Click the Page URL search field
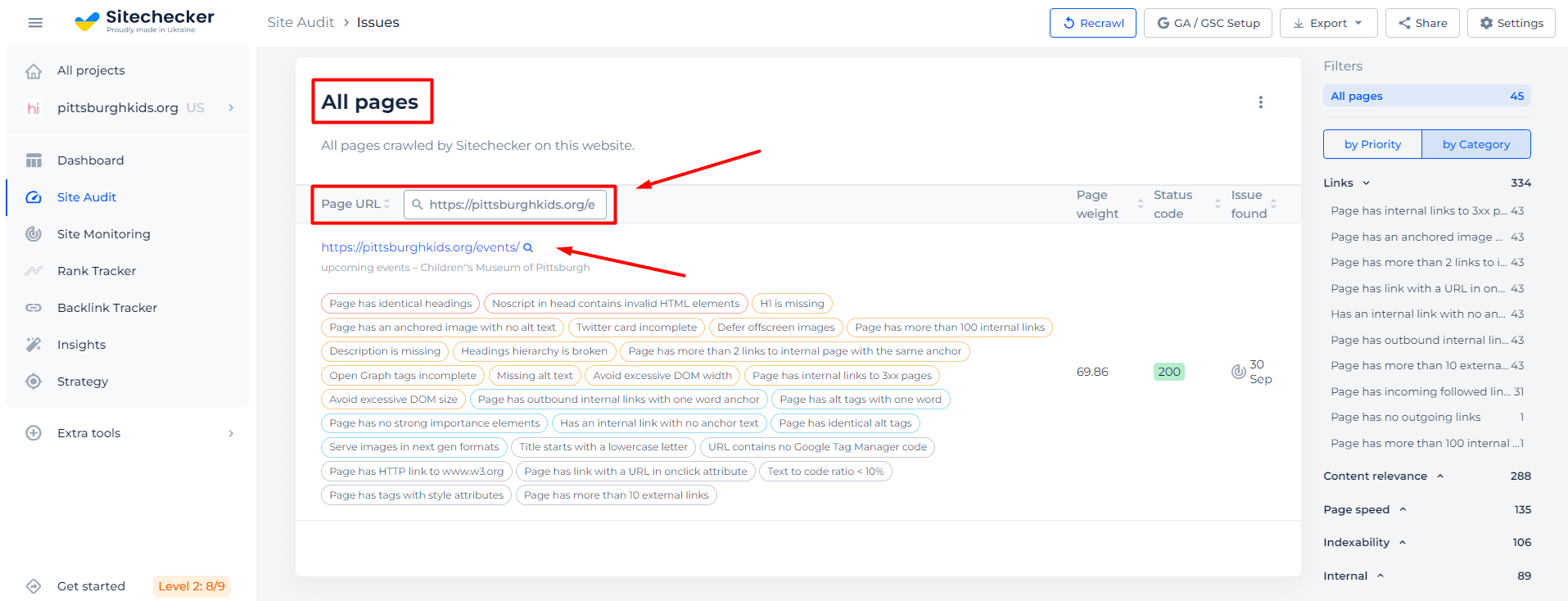Screen dimensions: 1568x601 point(505,205)
